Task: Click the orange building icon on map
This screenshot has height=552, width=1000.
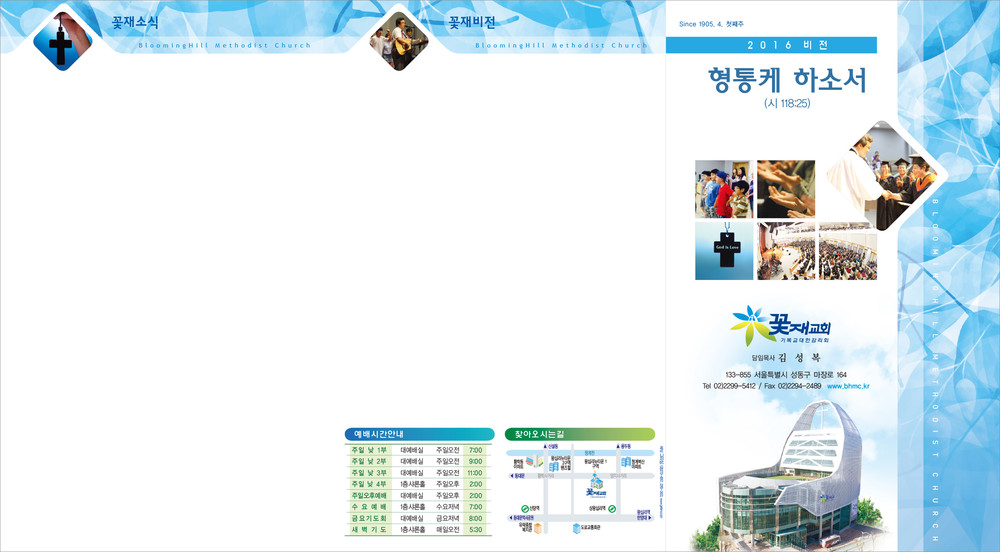Action: coord(539,527)
